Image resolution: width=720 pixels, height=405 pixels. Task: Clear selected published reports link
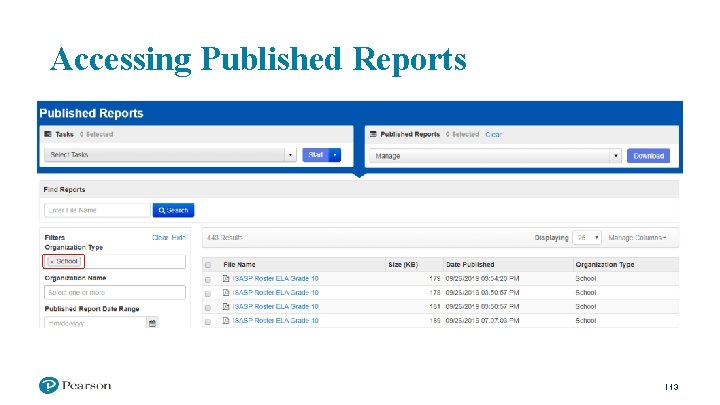(x=493, y=135)
